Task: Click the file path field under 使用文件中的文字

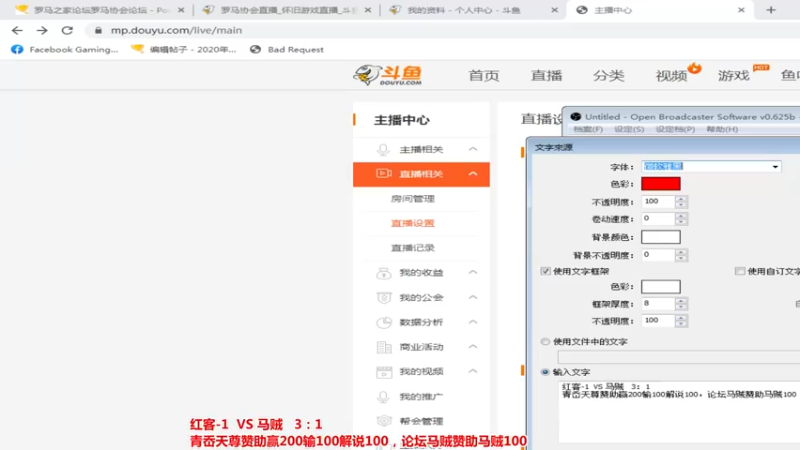Action: [x=679, y=357]
